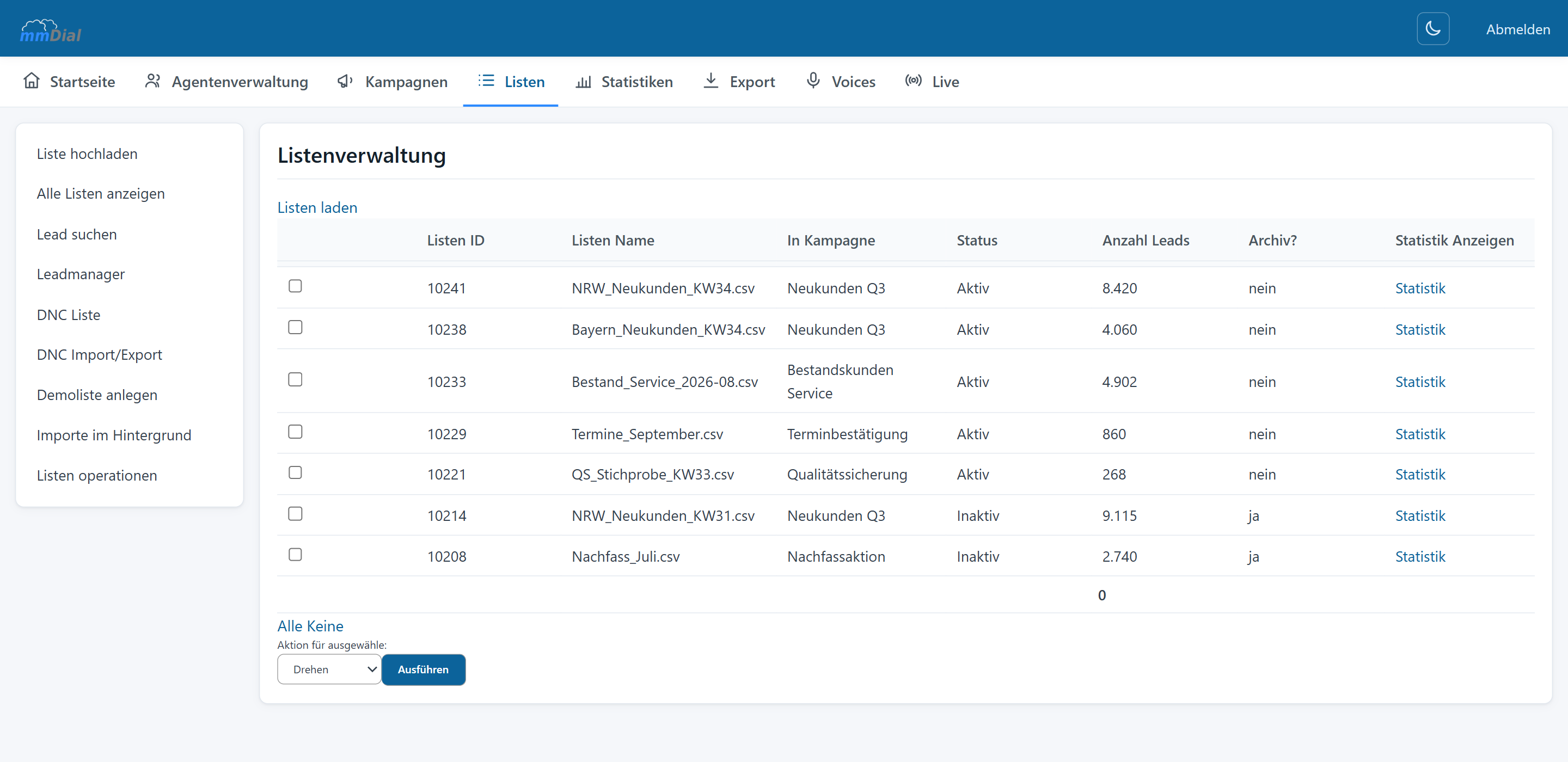Screen dimensions: 1568x762
Task: Open Statistik for Bestand_Service list
Action: [1419, 382]
